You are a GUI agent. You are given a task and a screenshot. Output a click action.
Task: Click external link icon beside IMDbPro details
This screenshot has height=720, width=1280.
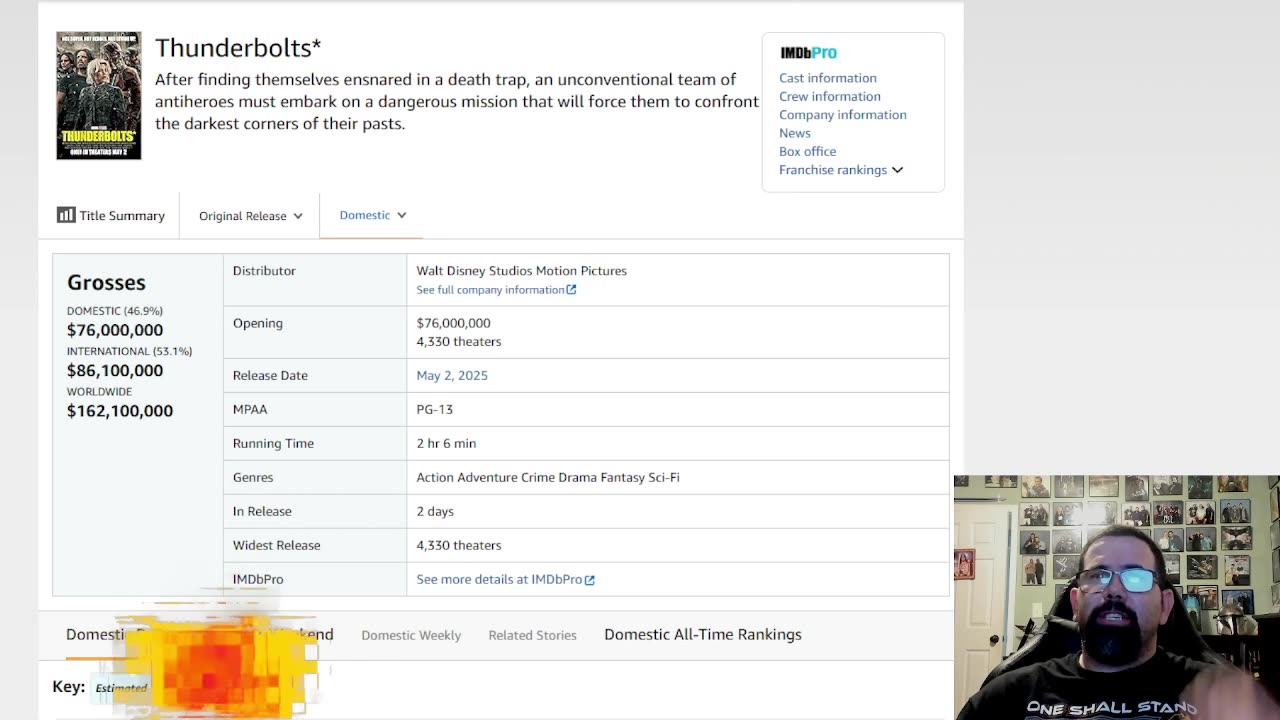click(589, 579)
